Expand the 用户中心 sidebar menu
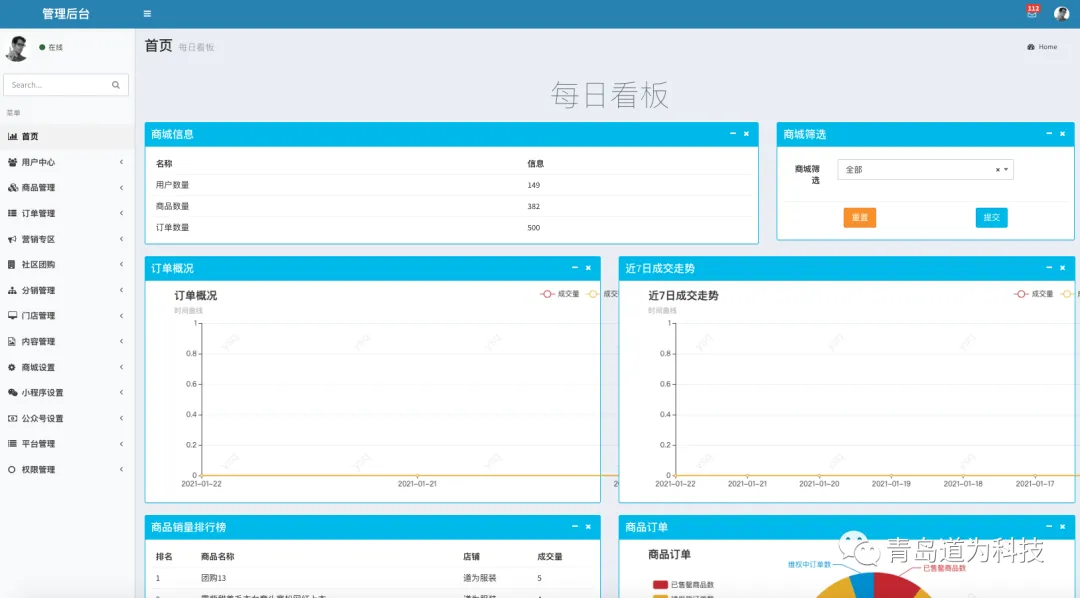The height and width of the screenshot is (598, 1080). click(x=66, y=162)
